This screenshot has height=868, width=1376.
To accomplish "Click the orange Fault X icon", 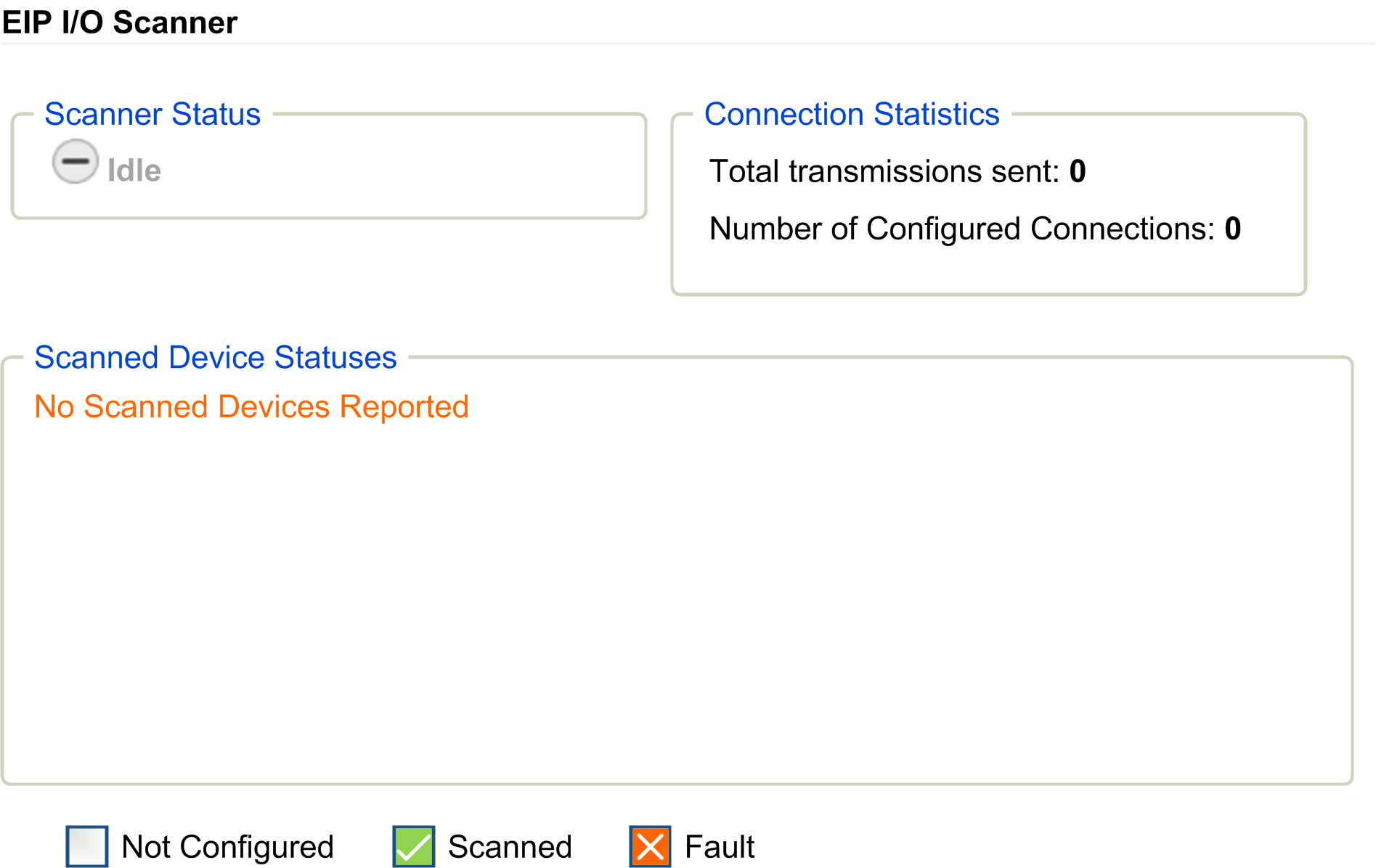I will (650, 846).
